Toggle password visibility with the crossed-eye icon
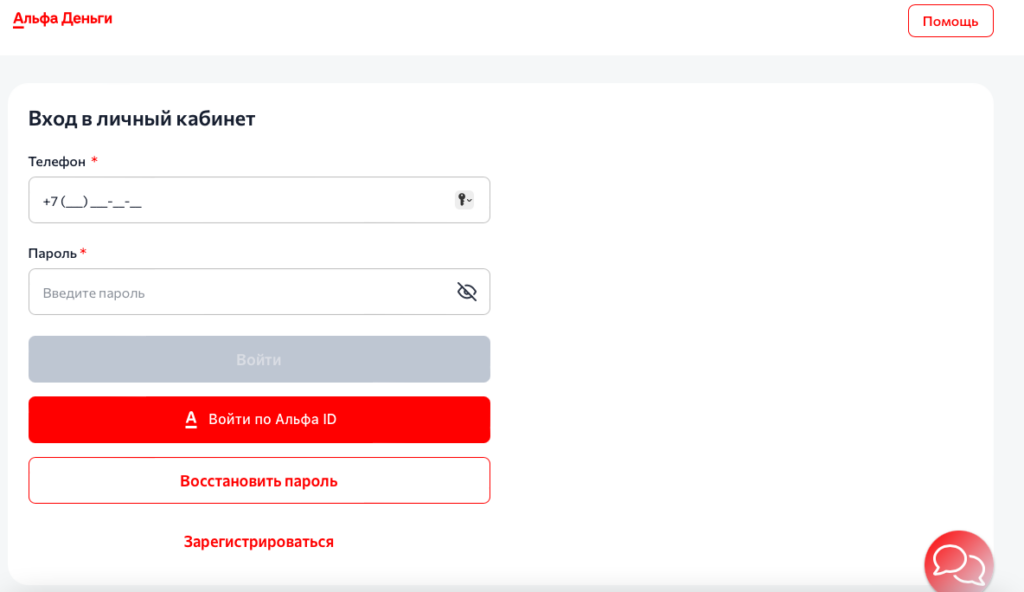Viewport: 1024px width, 592px height. (x=467, y=292)
